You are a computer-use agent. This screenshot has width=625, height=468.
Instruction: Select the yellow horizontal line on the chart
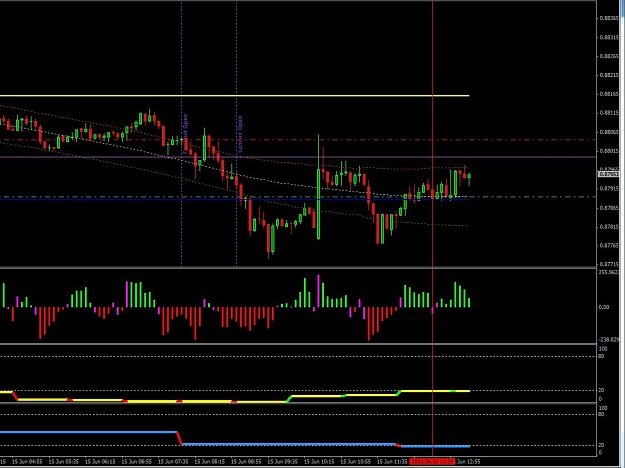234,96
